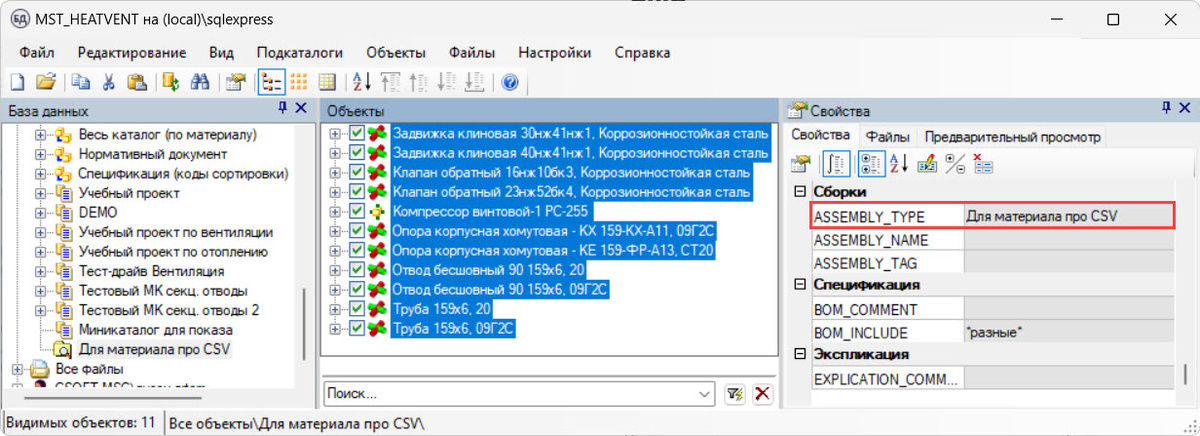Collapse the Экспликация property group

click(799, 355)
